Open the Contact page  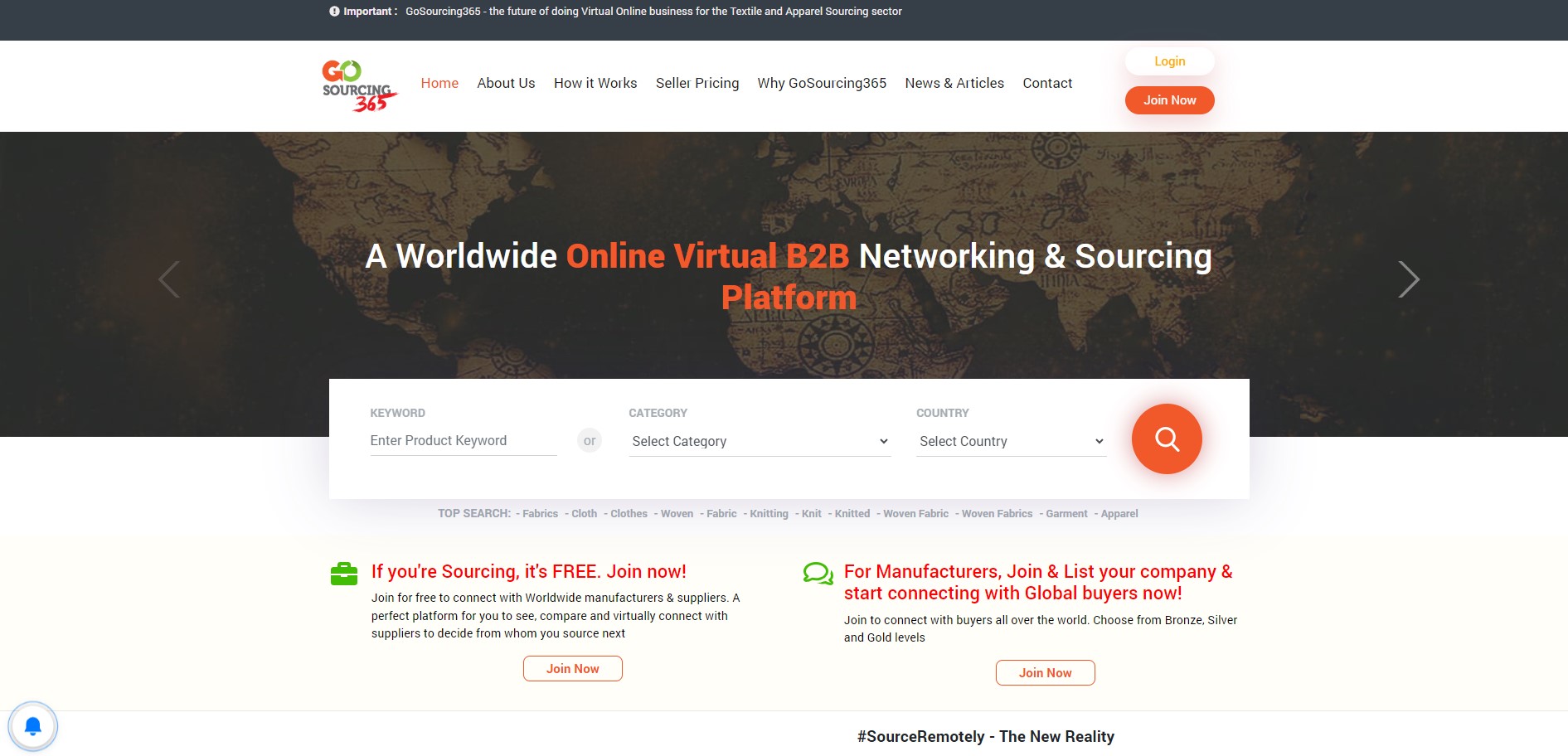(1047, 83)
